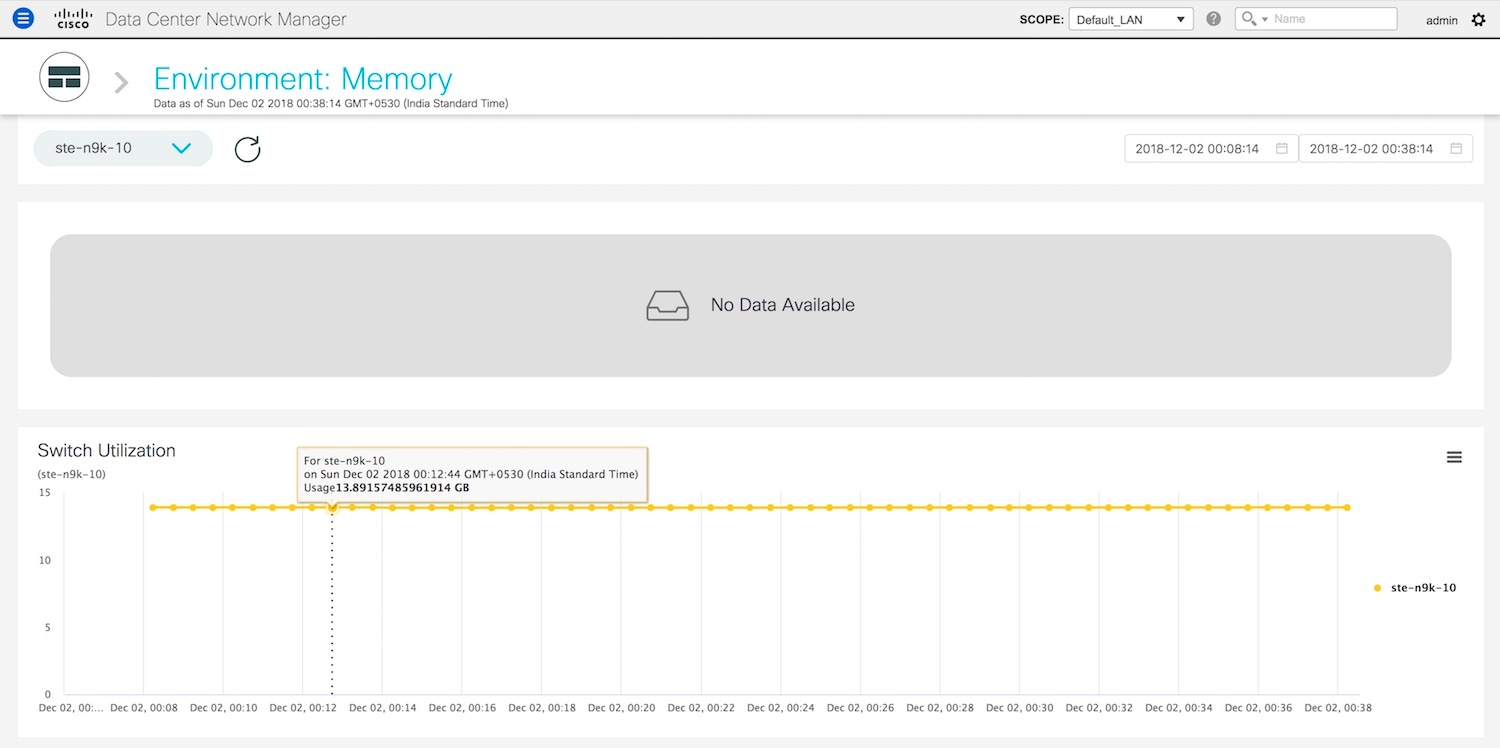Click the refresh icon beside switch selector

(247, 149)
